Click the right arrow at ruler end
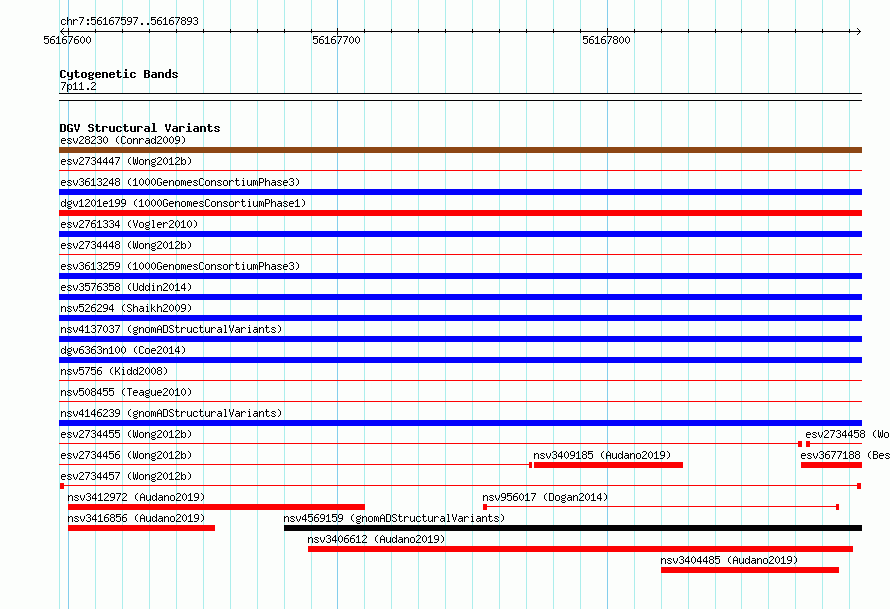 pos(858,31)
